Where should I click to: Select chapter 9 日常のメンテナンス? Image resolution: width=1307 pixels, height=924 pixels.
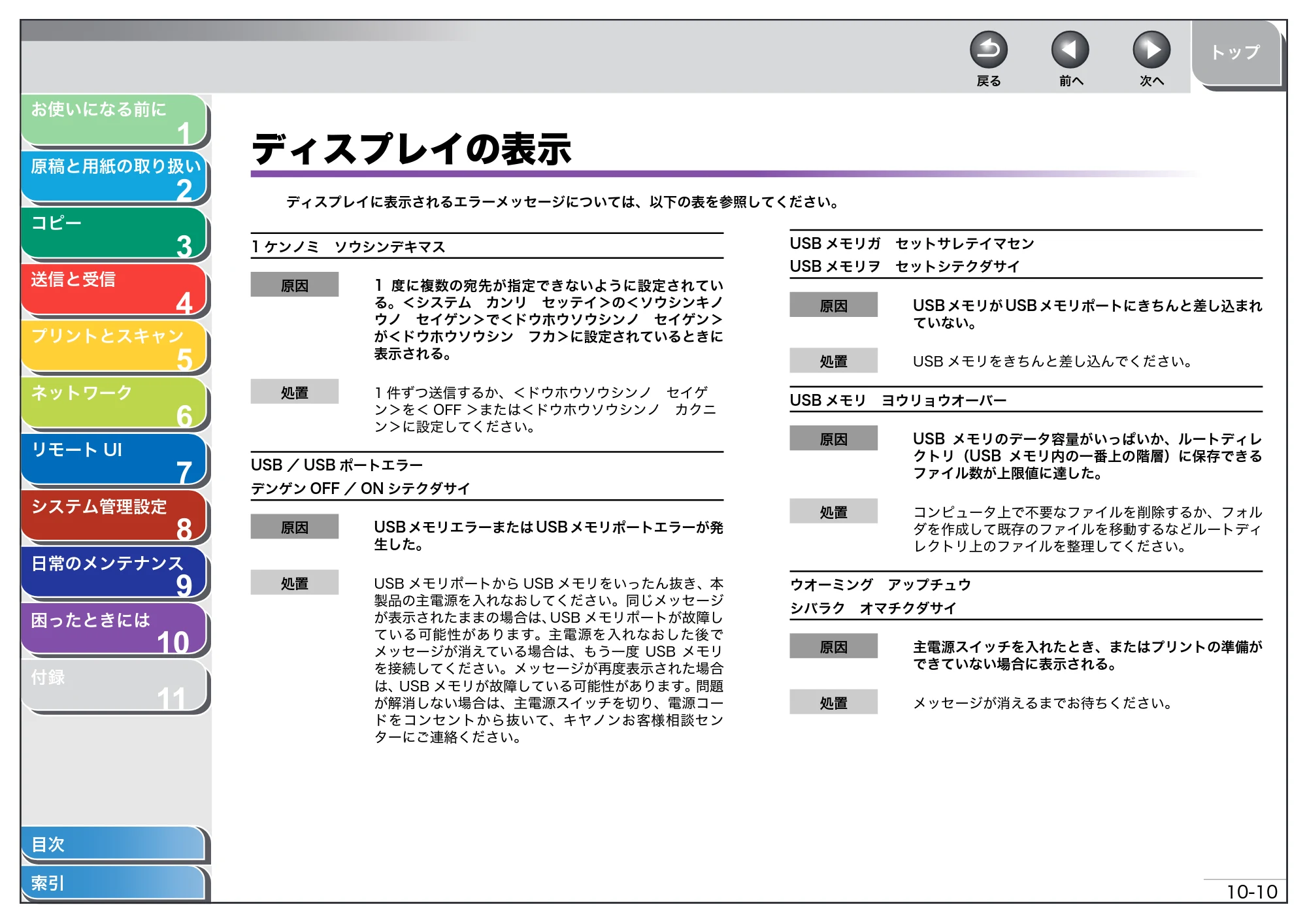pyautogui.click(x=114, y=573)
